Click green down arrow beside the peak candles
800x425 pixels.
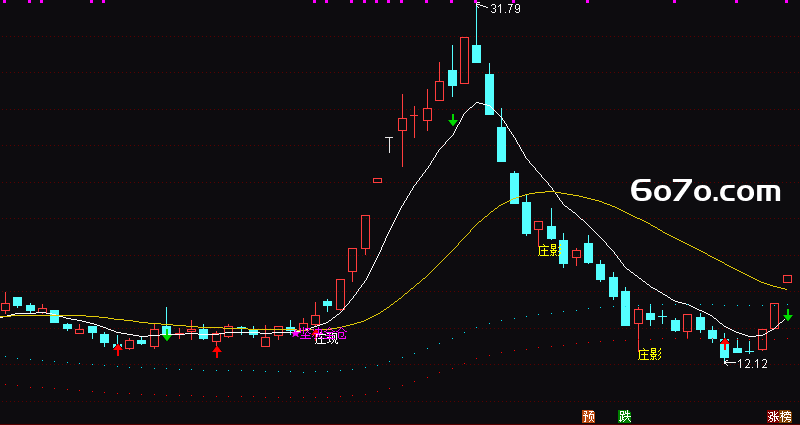point(453,120)
